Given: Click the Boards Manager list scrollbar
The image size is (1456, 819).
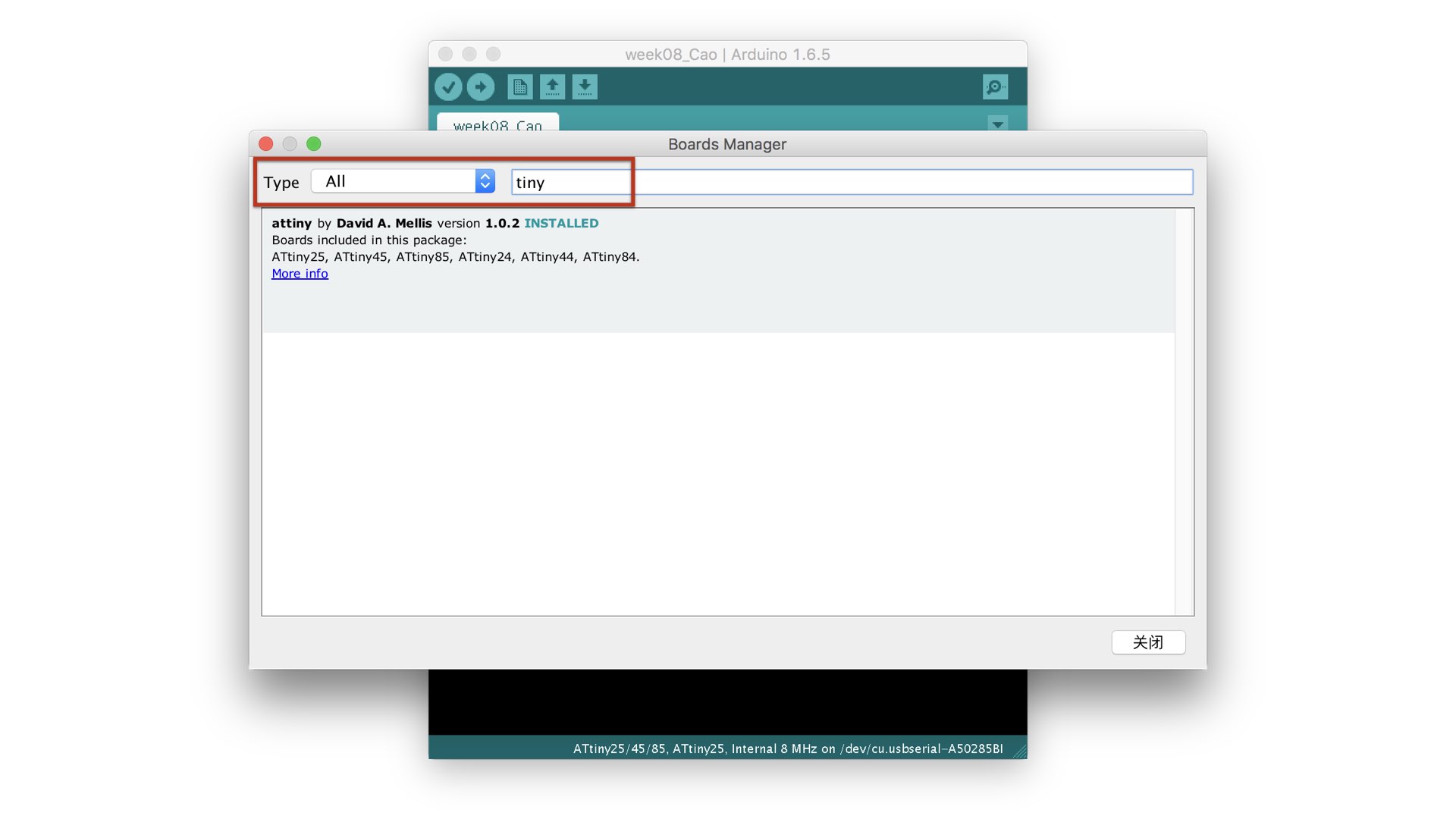Looking at the screenshot, I should point(1184,412).
